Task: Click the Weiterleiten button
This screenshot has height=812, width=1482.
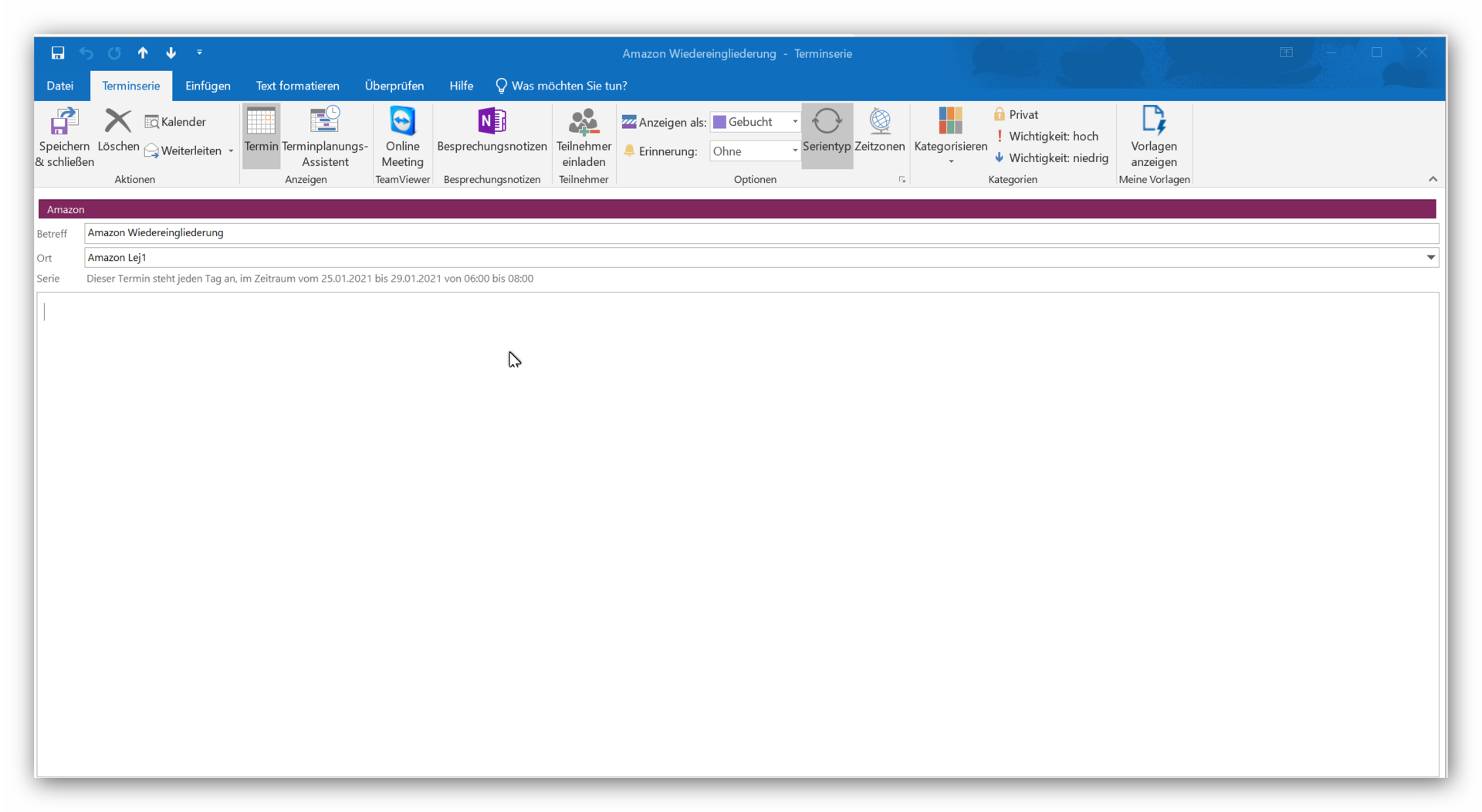Action: tap(183, 151)
